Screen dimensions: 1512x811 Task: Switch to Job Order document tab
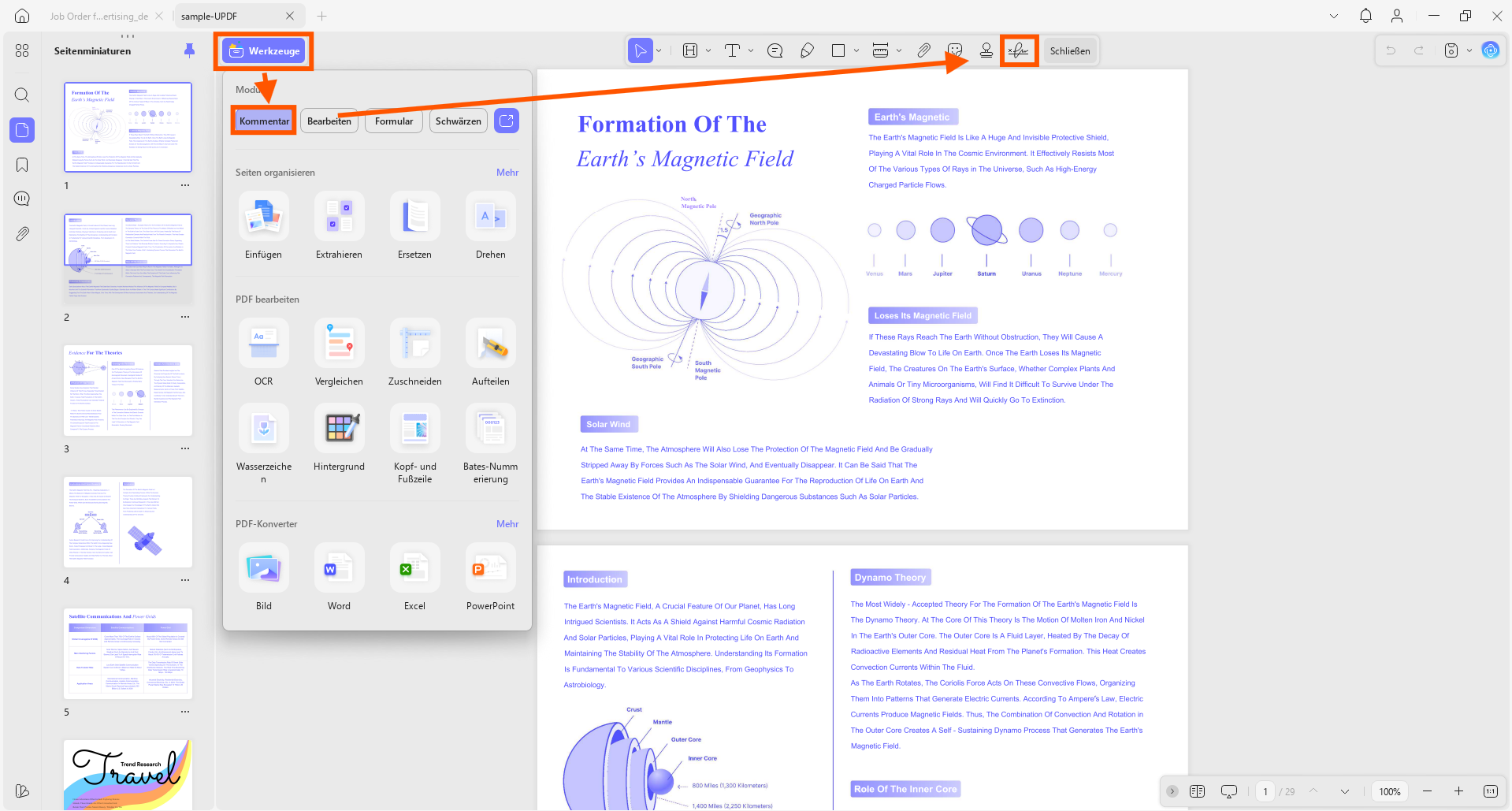[98, 16]
